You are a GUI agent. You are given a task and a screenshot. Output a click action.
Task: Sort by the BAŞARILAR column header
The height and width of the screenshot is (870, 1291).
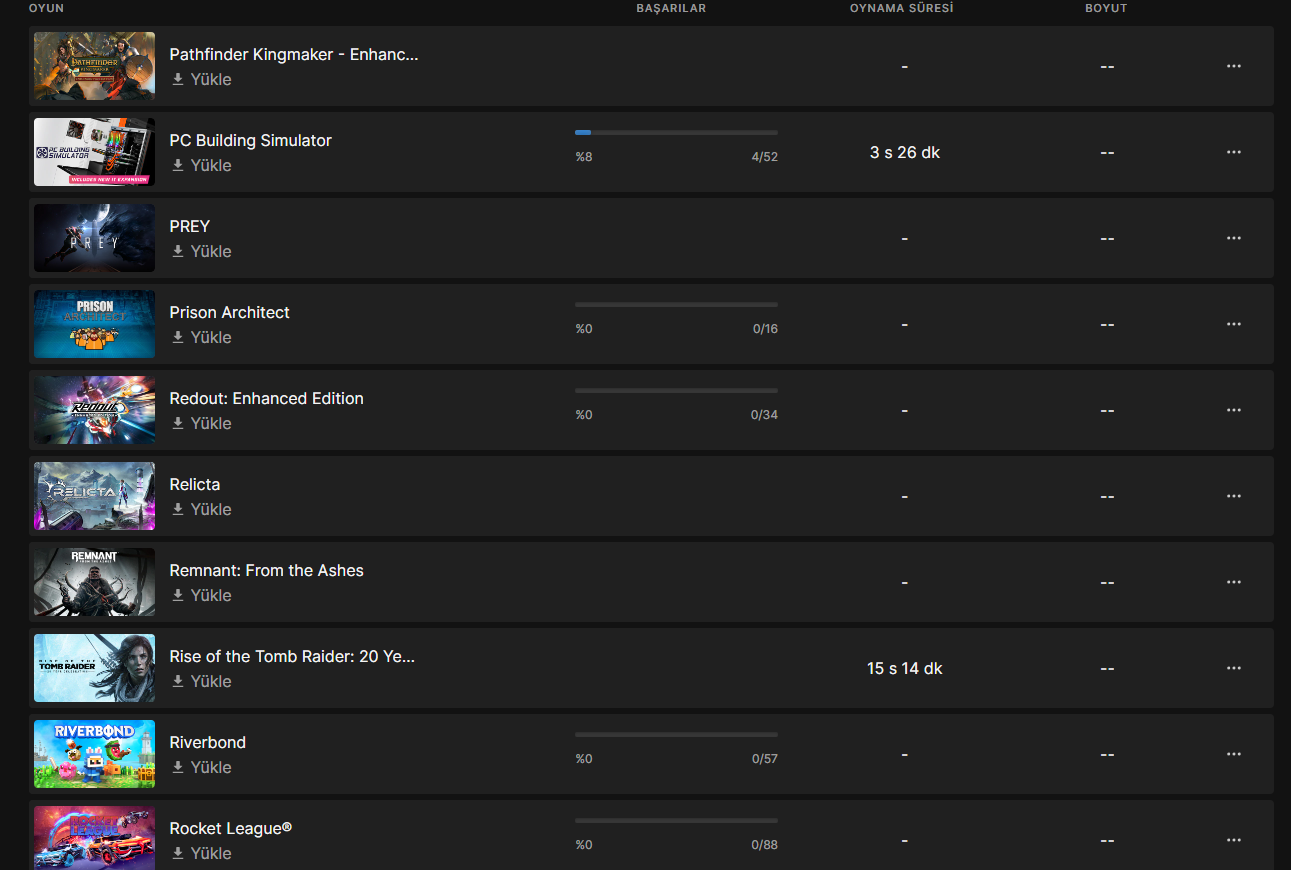coord(671,8)
